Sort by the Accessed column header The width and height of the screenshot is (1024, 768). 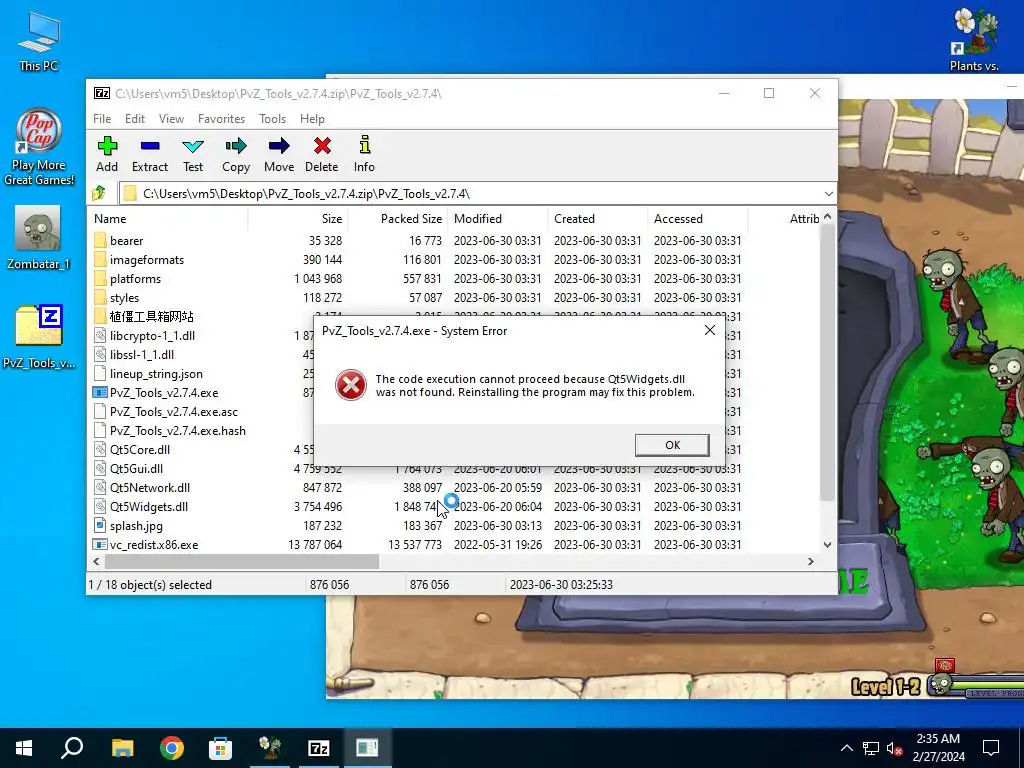pyautogui.click(x=697, y=219)
